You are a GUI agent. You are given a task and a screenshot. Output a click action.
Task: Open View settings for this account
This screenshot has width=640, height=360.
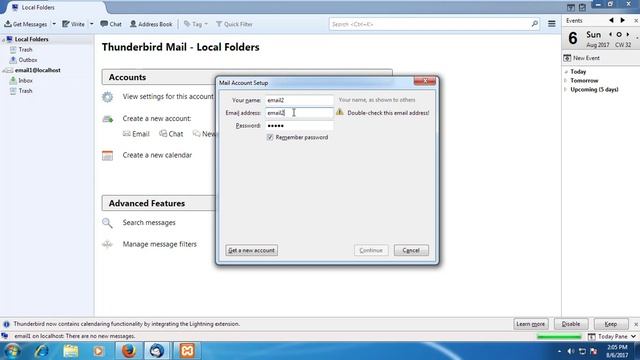pyautogui.click(x=168, y=97)
